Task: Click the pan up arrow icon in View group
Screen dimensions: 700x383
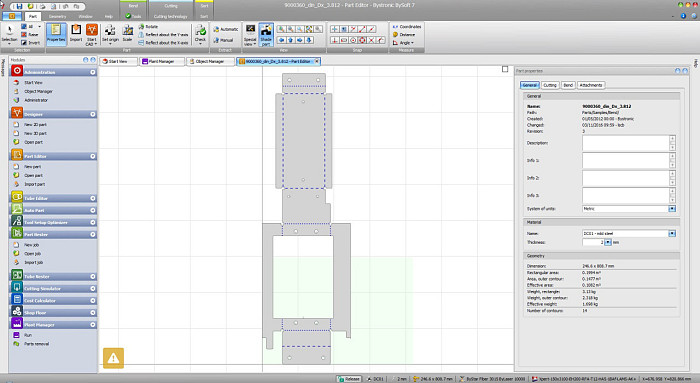Action: (x=291, y=40)
